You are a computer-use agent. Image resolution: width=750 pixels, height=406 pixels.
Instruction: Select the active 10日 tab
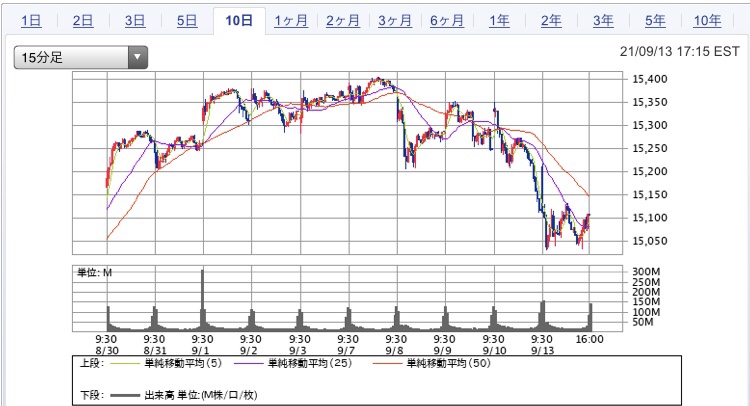[x=239, y=21]
